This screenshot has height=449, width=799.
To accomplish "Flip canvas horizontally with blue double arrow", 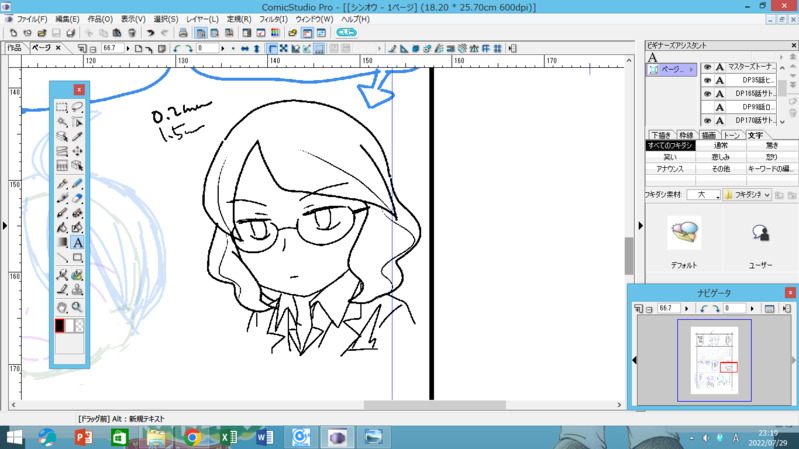I will [x=245, y=48].
